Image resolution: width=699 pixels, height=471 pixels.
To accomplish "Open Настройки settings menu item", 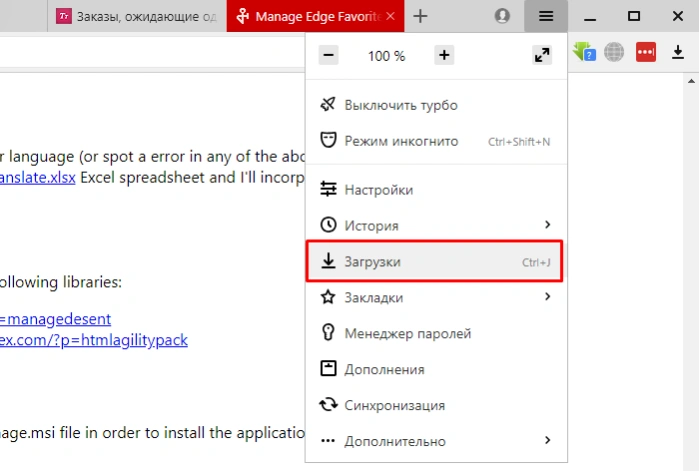I will tap(436, 190).
